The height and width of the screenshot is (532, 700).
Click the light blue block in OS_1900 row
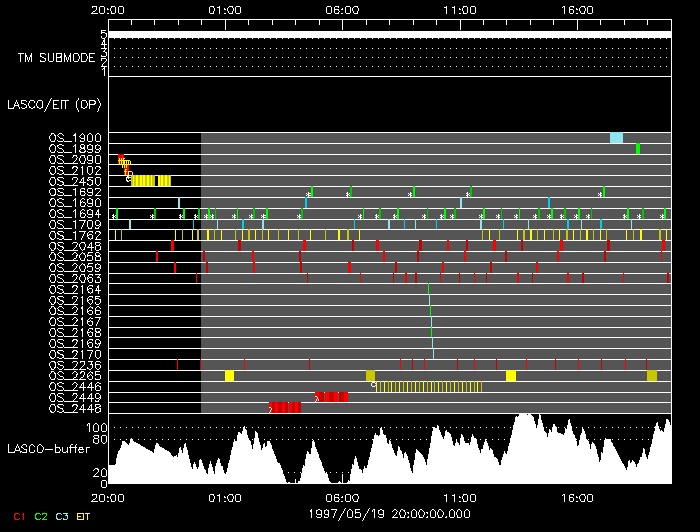tap(616, 138)
